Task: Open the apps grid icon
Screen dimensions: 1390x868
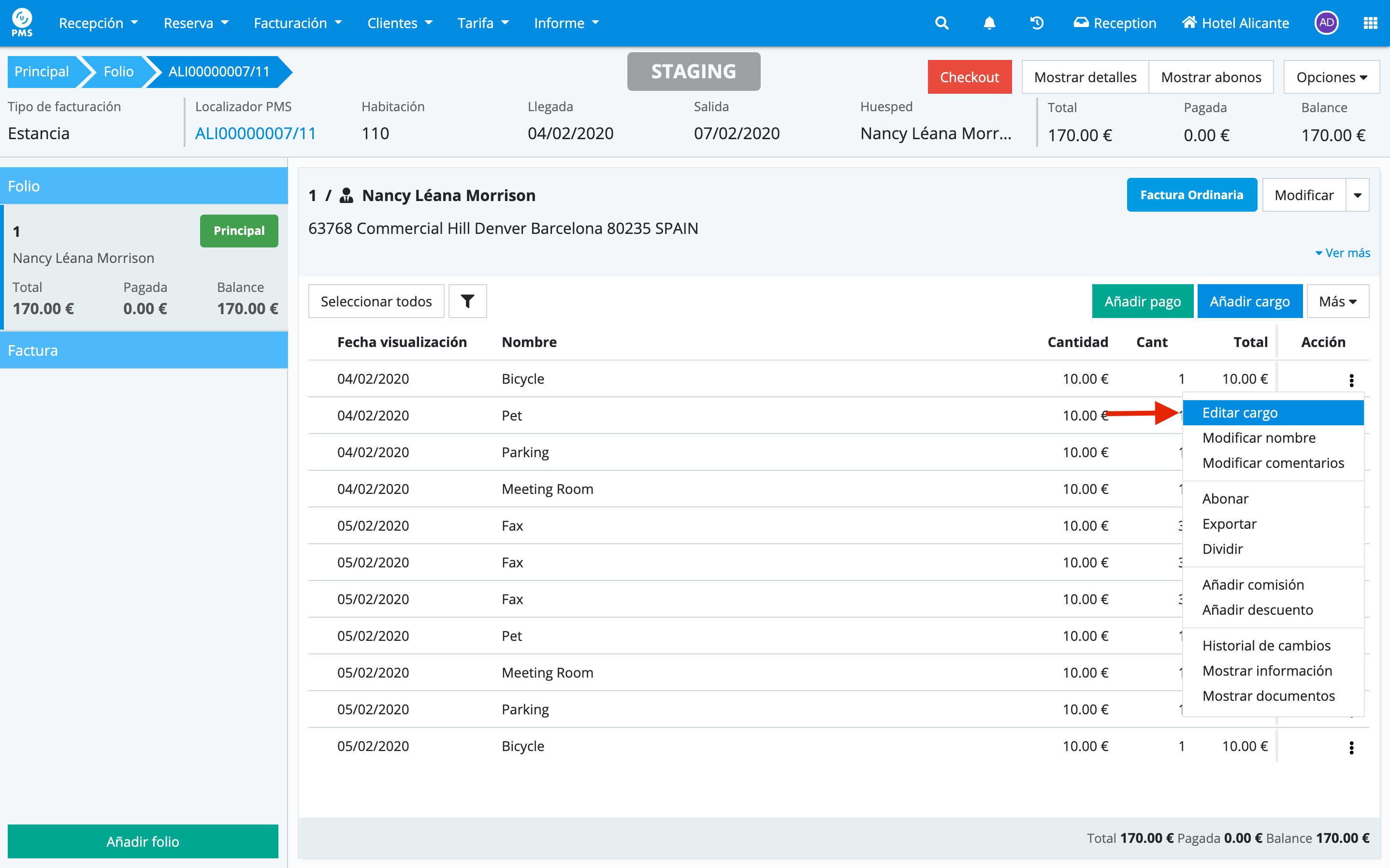Action: tap(1370, 23)
